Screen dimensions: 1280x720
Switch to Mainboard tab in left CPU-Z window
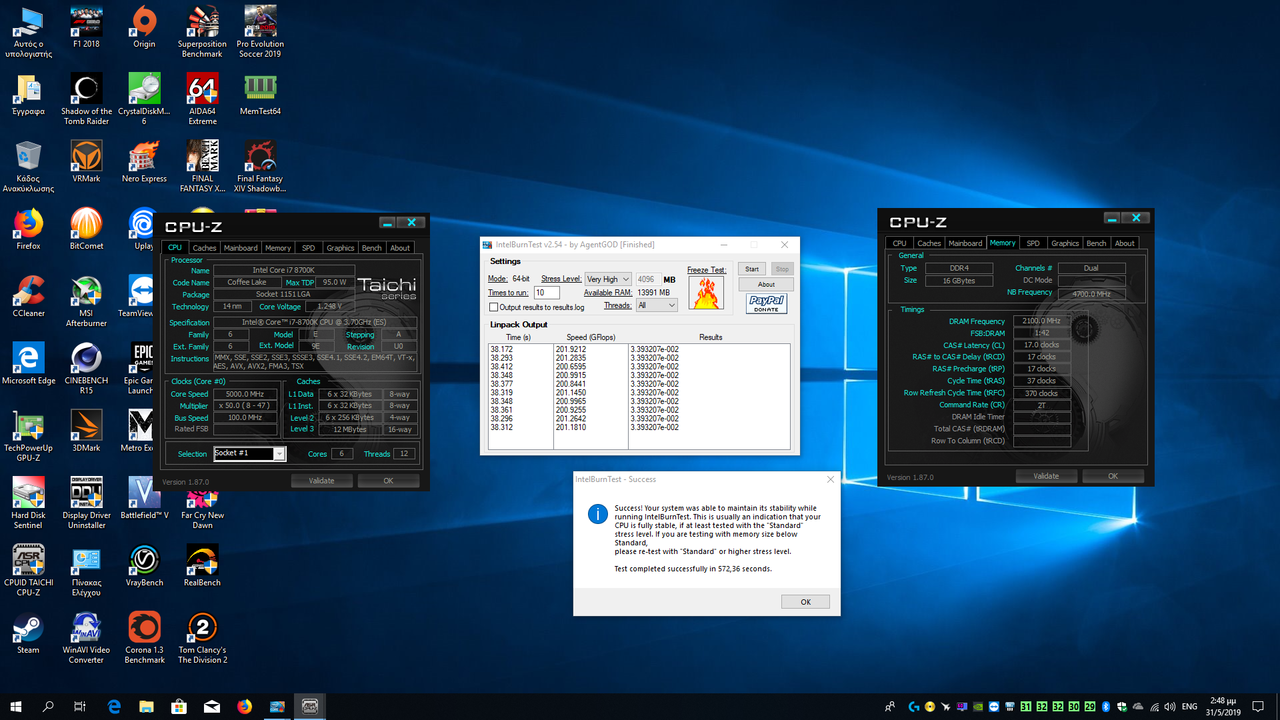240,248
